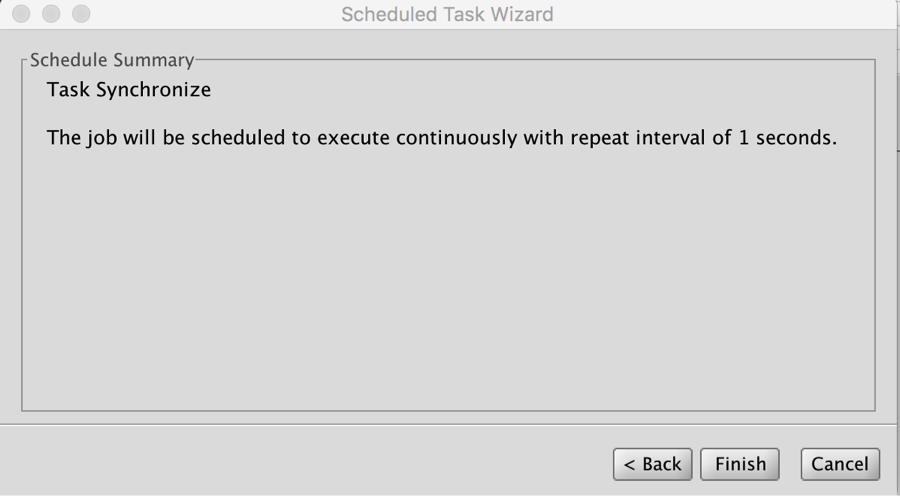Screen dimensions: 900x496
Task: Click the empty footer area left of Back
Action: [x=300, y=462]
